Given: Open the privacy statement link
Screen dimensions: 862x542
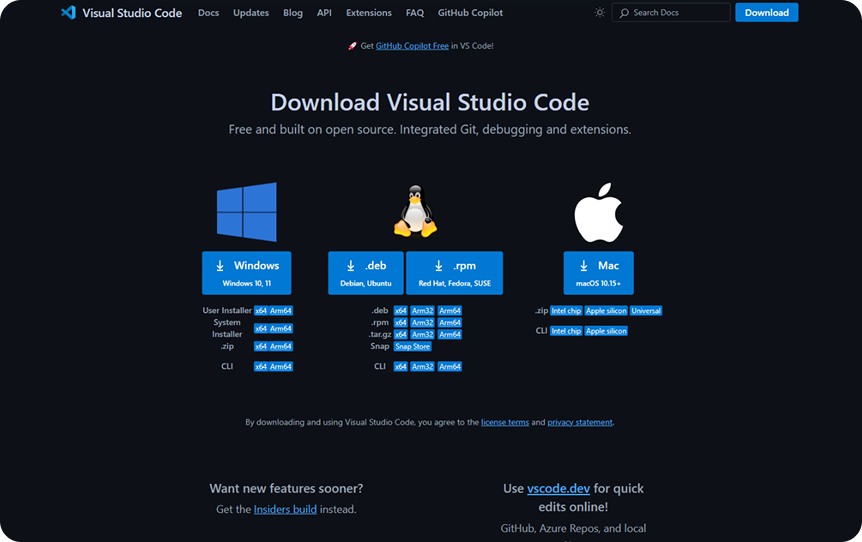Looking at the screenshot, I should 580,422.
